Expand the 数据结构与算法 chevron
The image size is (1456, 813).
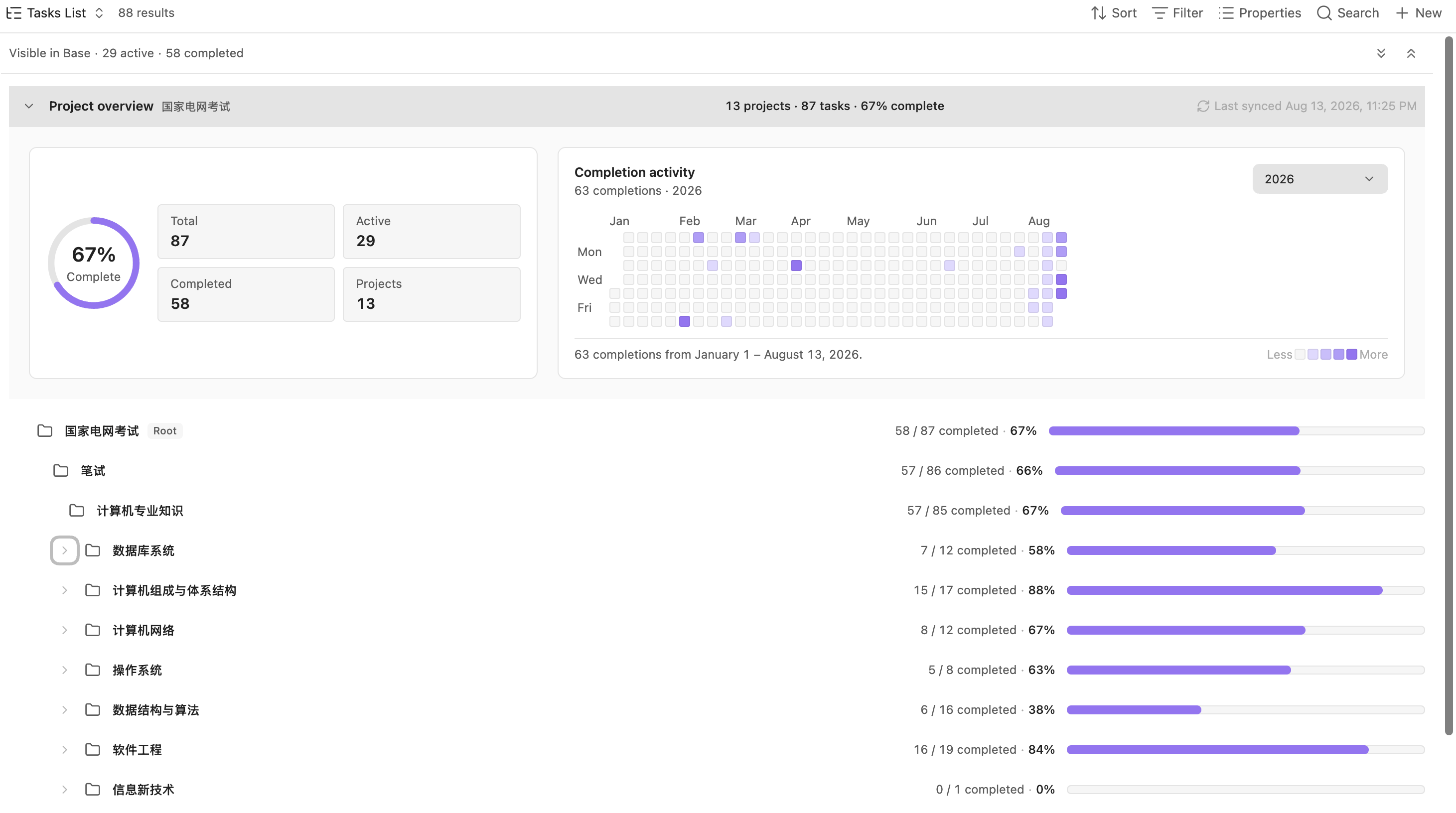coord(64,709)
